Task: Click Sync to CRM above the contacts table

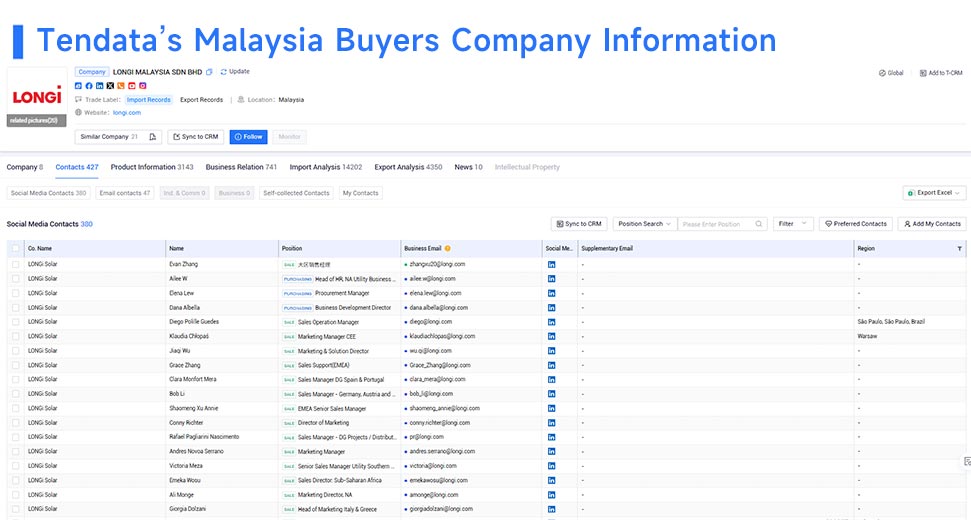Action: click(579, 224)
